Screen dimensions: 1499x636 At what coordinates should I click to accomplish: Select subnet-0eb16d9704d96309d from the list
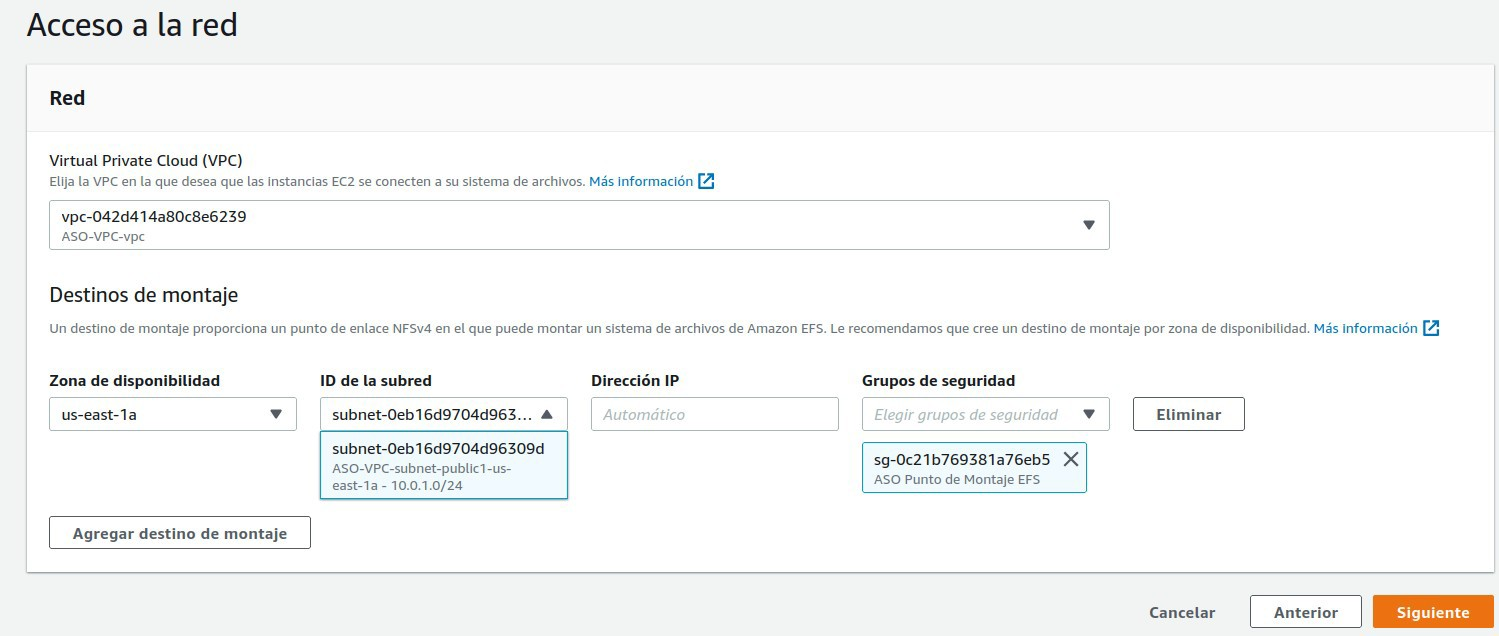point(443,465)
